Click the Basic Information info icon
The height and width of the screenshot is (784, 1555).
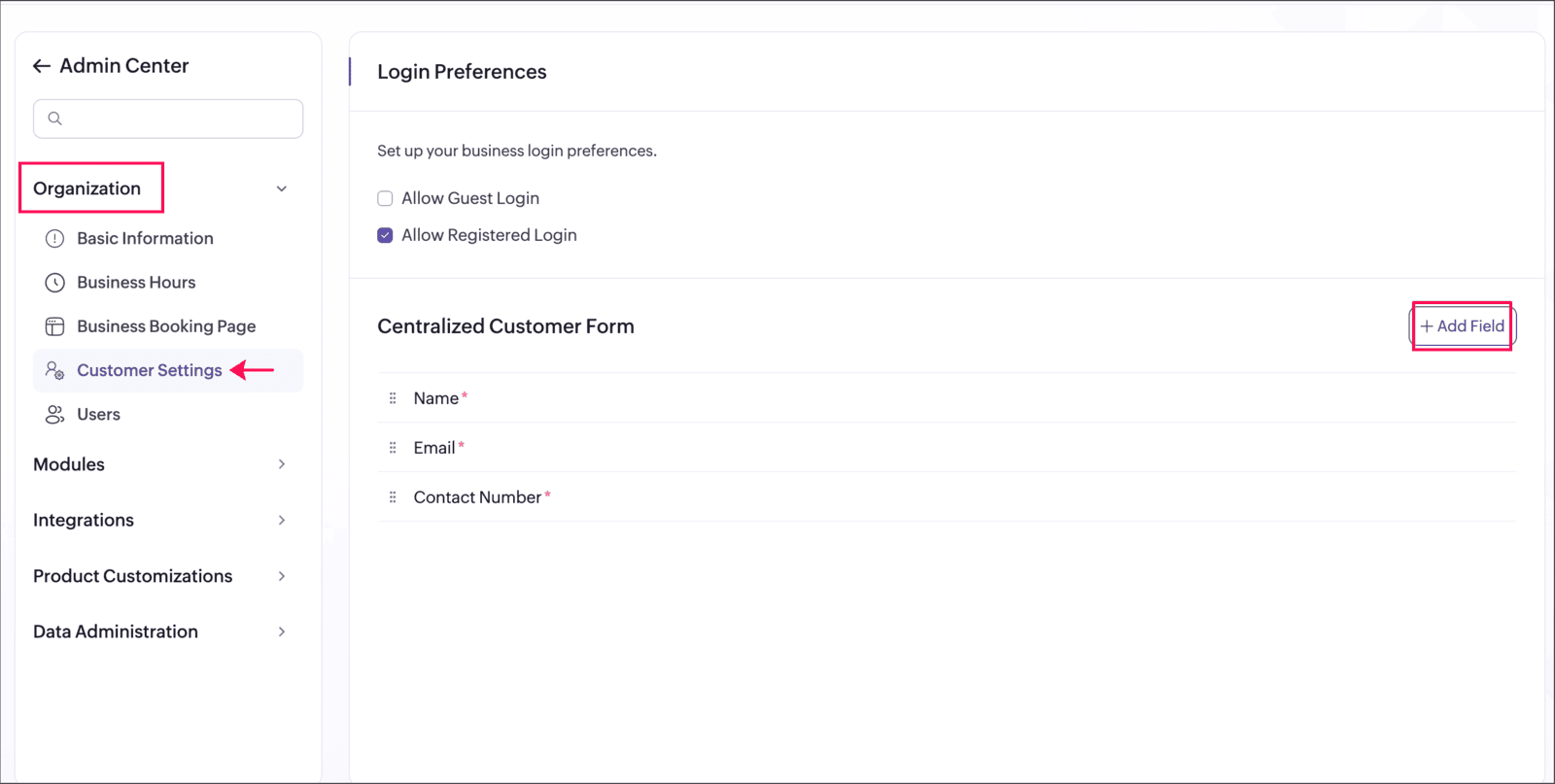tap(55, 239)
